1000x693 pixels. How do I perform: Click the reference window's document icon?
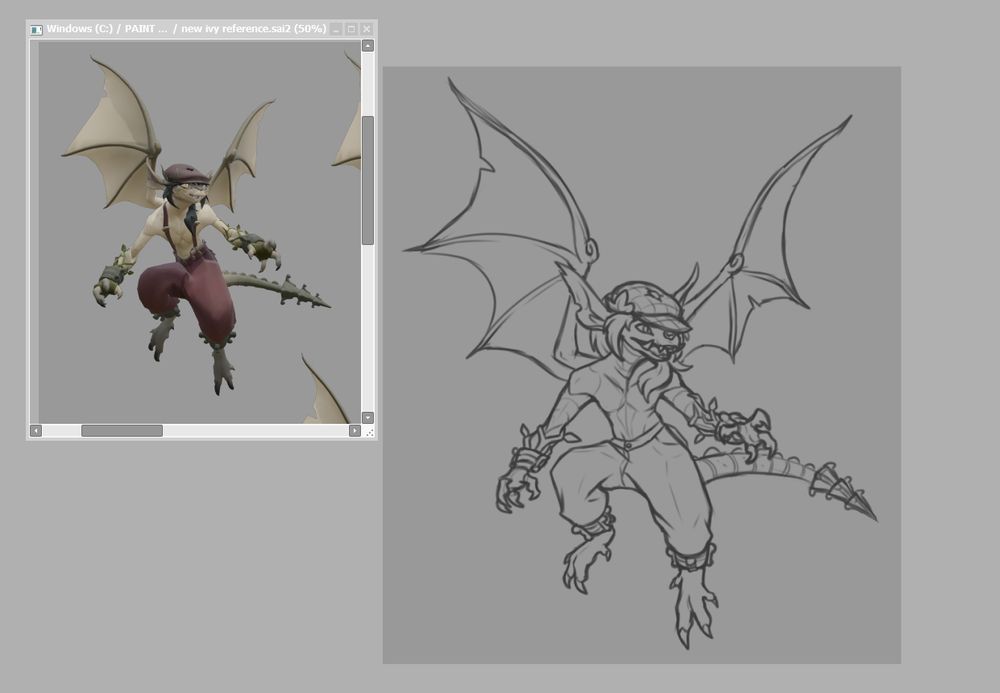[x=37, y=29]
